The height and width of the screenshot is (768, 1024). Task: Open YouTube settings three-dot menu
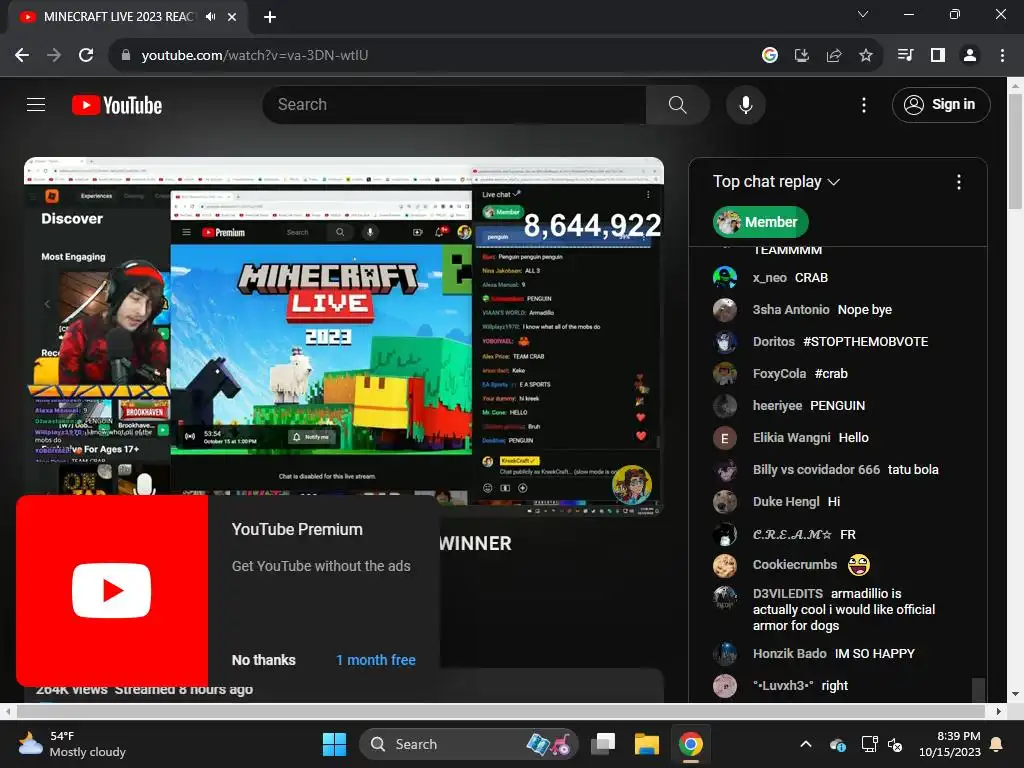point(863,105)
